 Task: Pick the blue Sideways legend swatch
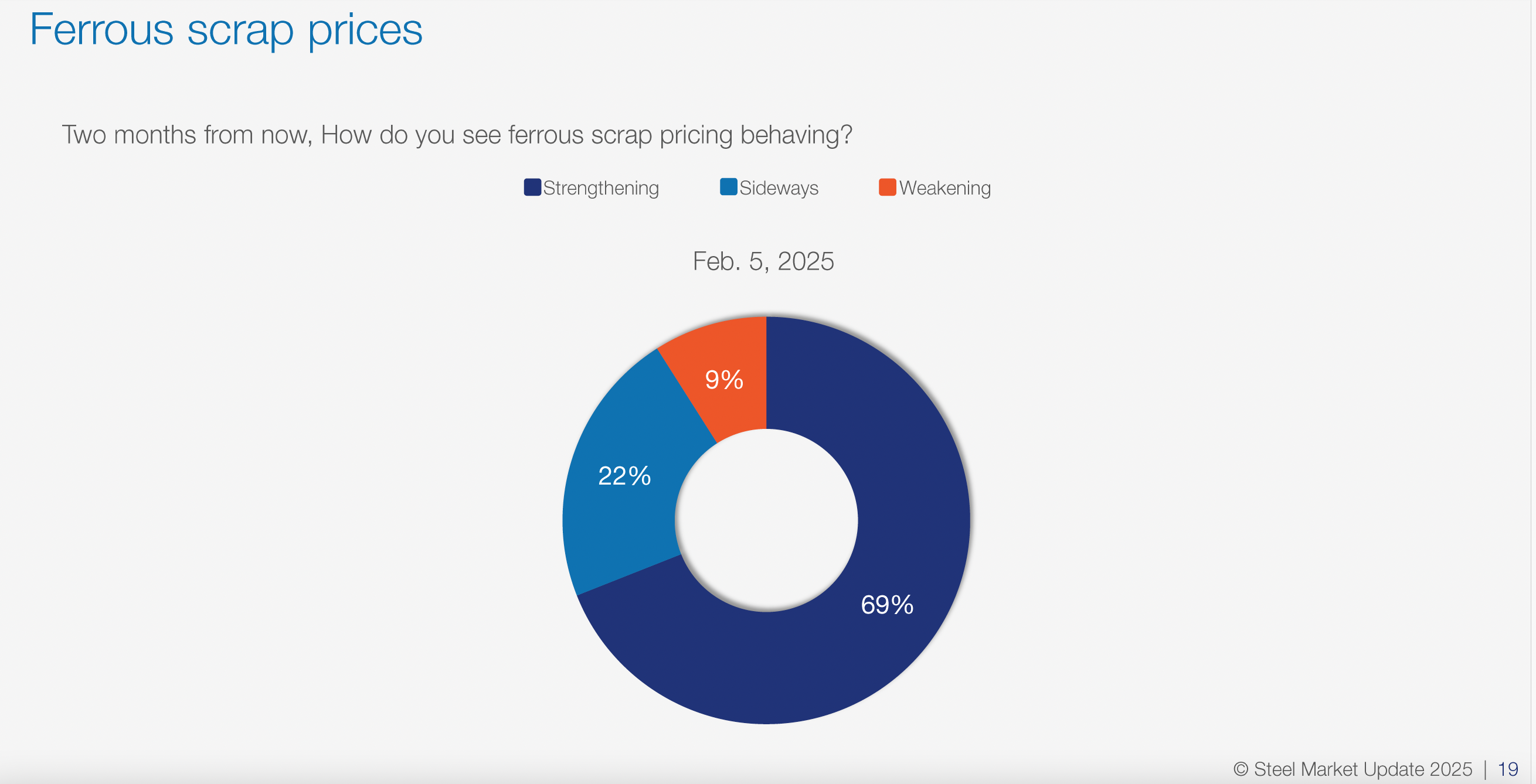point(728,187)
